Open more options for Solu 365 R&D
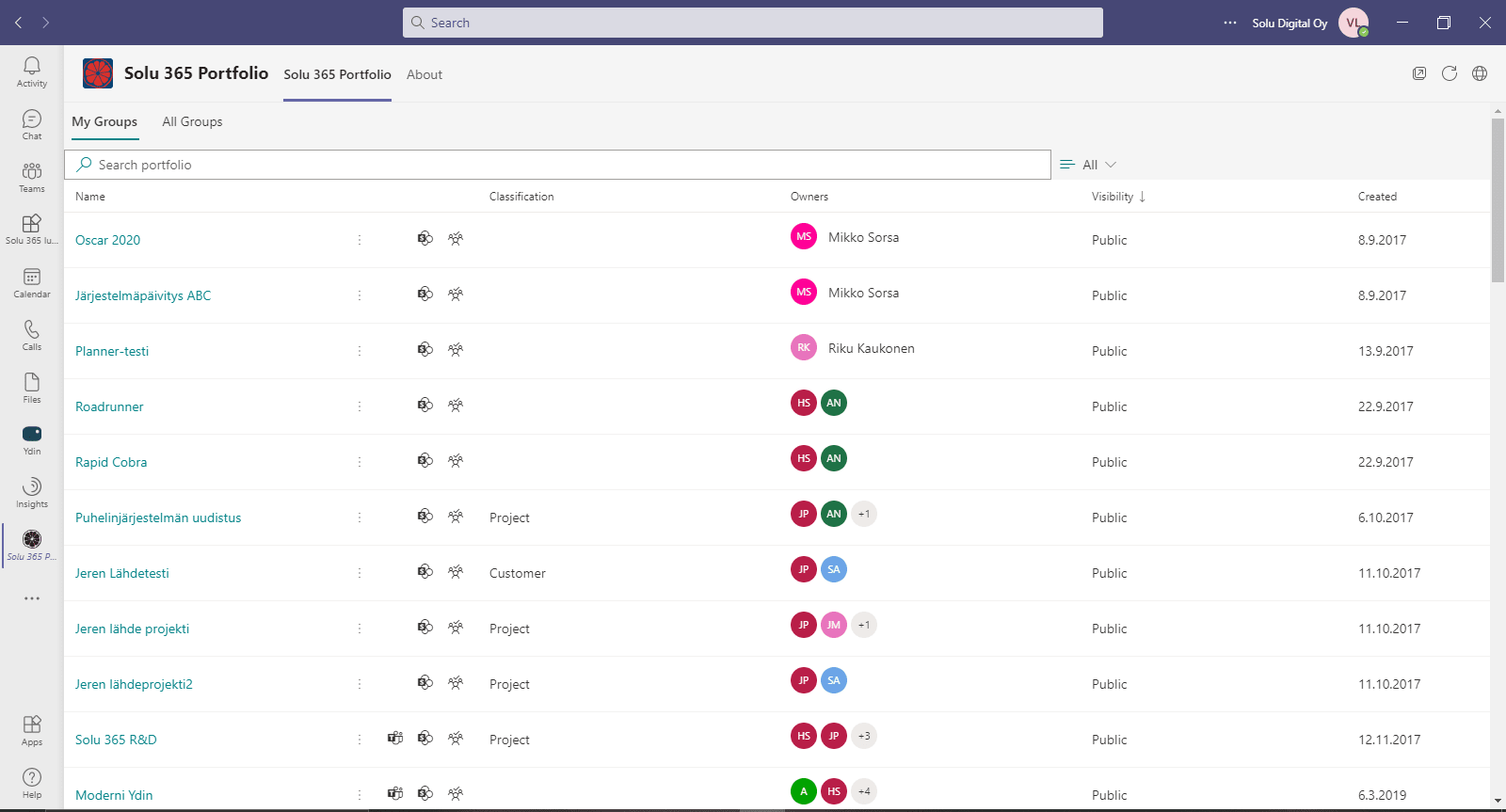Viewport: 1506px width, 812px height. pos(360,740)
